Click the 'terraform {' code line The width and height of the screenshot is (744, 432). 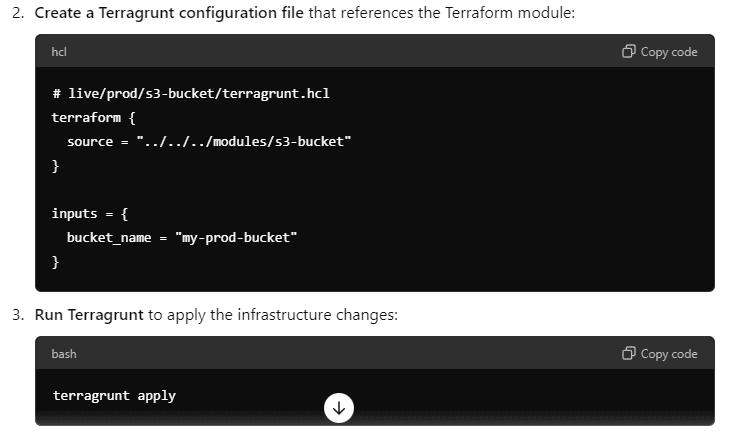tap(93, 117)
